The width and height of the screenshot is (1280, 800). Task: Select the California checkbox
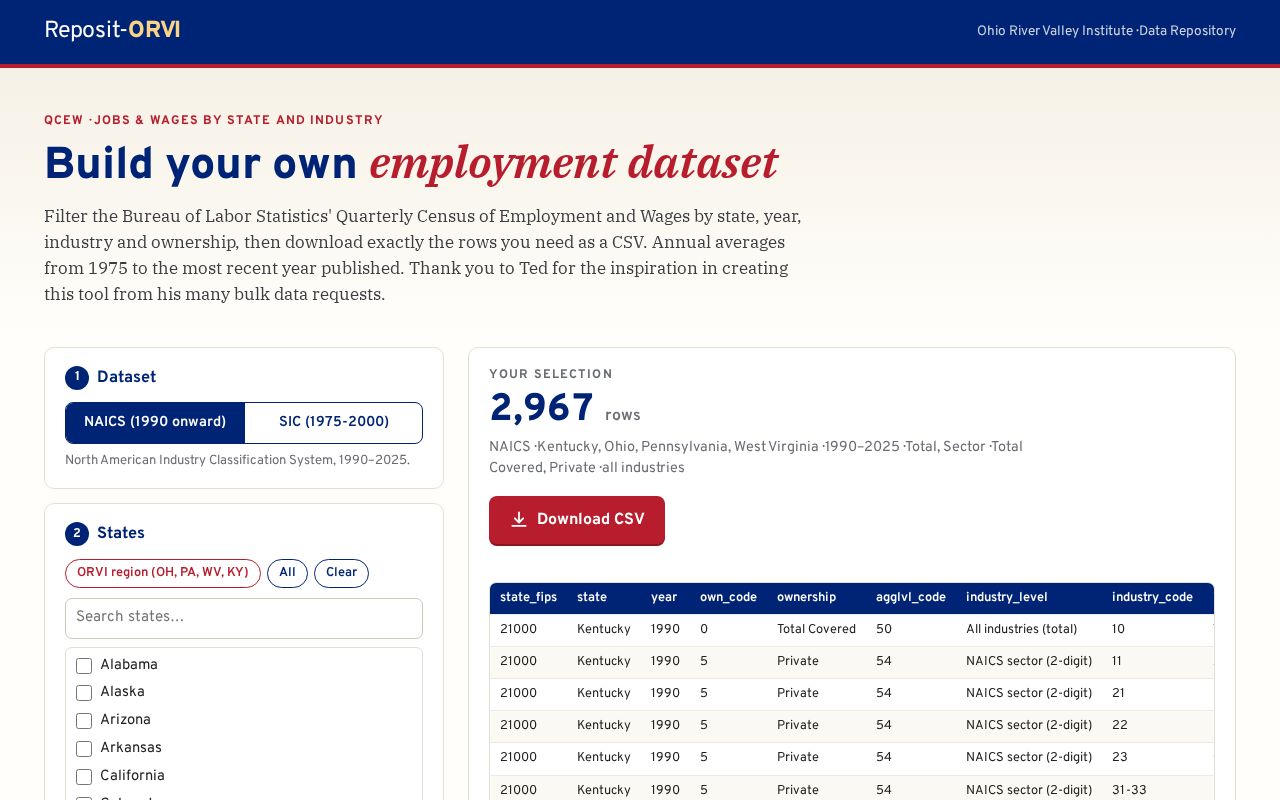(x=84, y=777)
